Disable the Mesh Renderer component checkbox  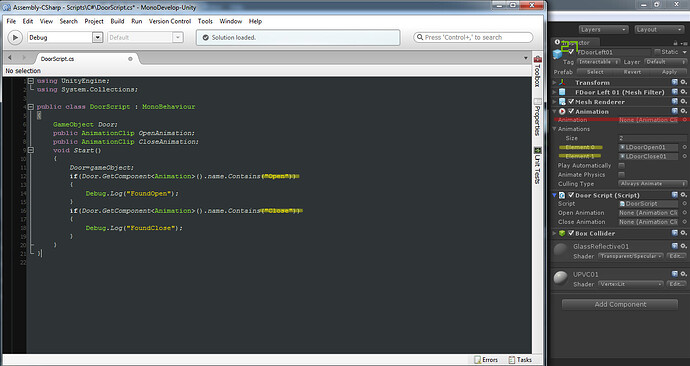[571, 102]
